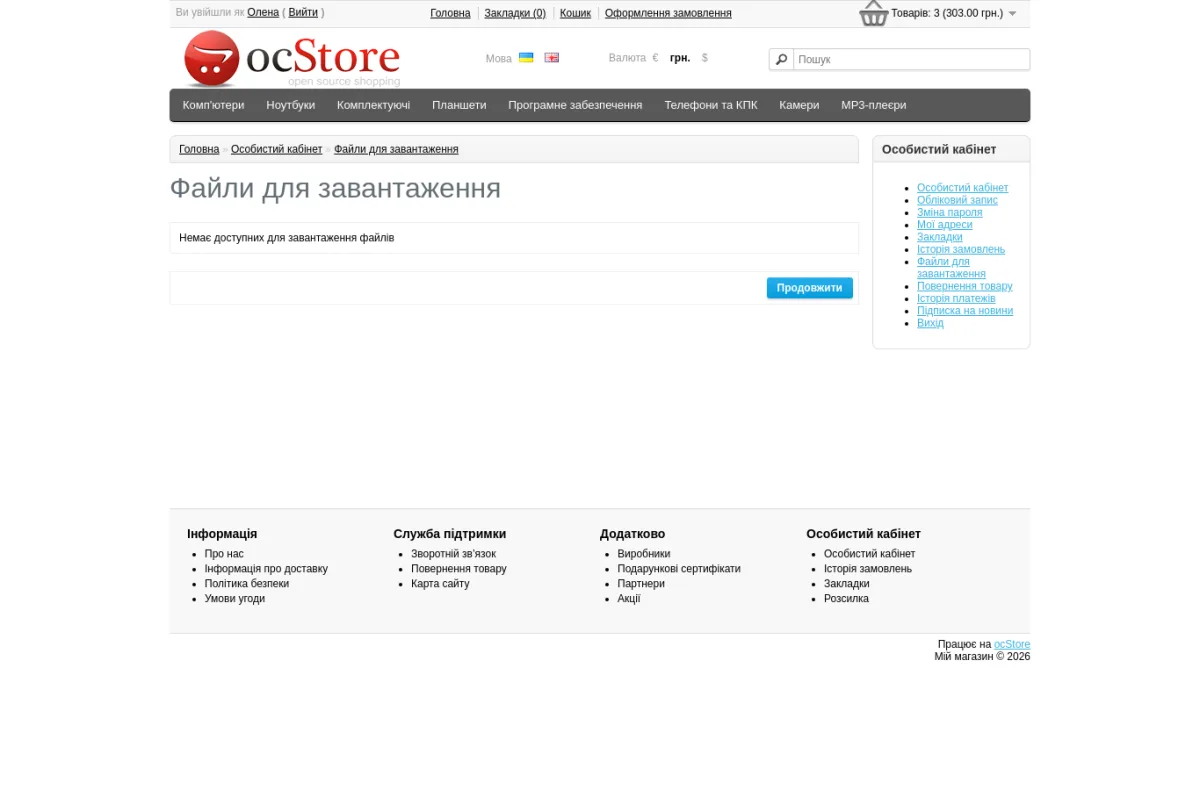The width and height of the screenshot is (1200, 790).
Task: Open Обліковий запис in the sidebar
Action: coord(957,200)
